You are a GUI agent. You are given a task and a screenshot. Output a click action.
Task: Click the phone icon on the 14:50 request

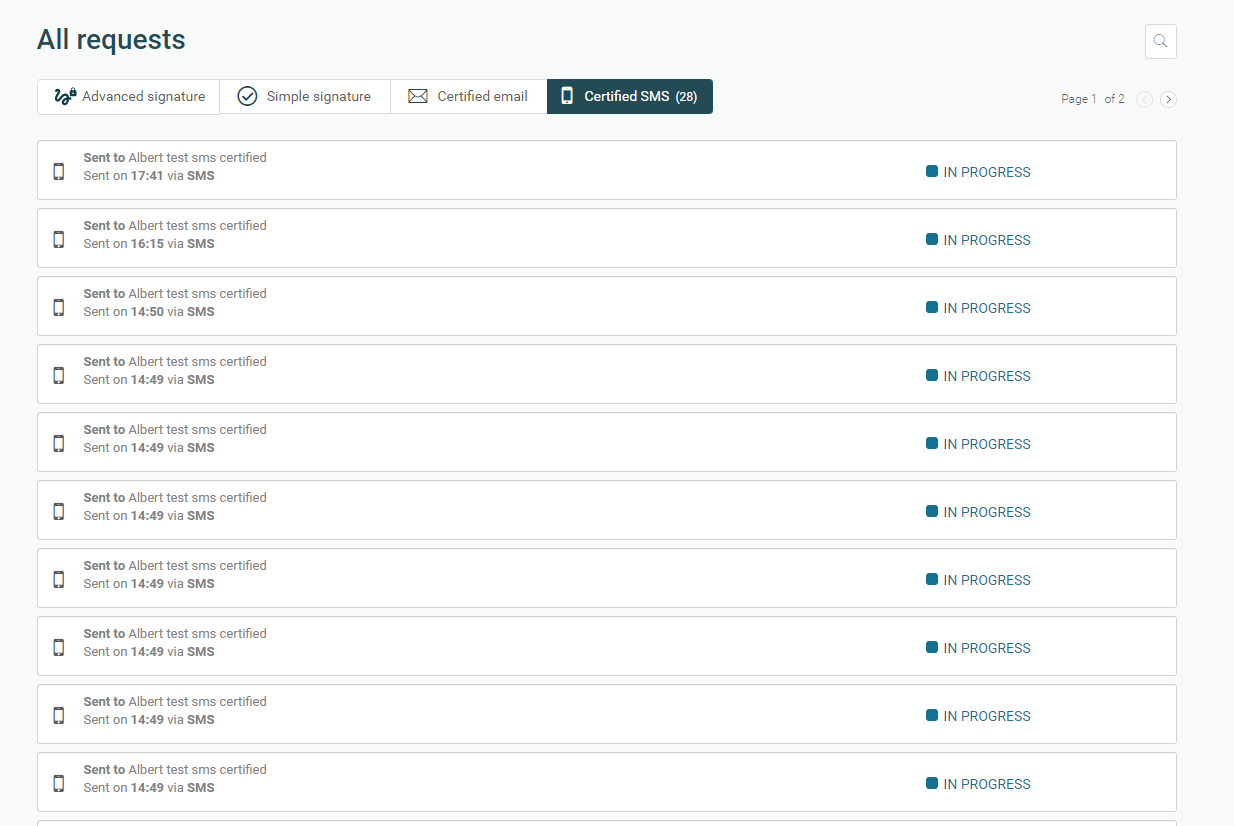(x=58, y=306)
